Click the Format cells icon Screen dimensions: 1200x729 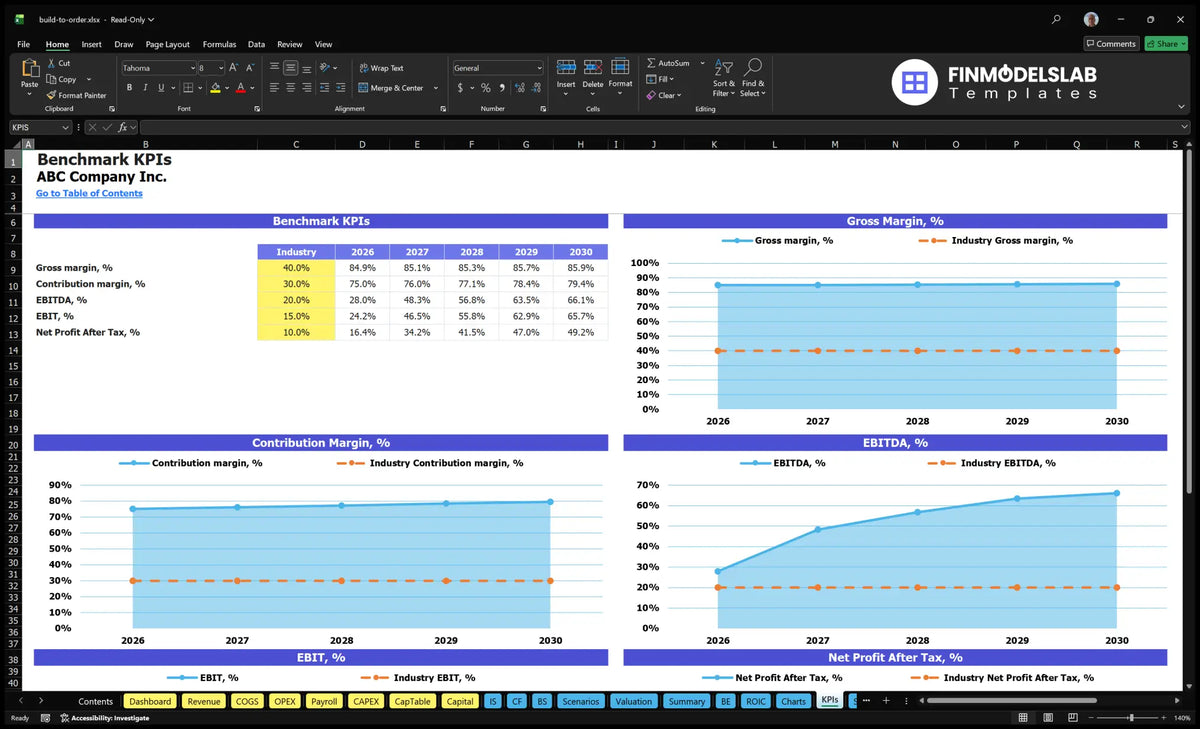tap(620, 68)
